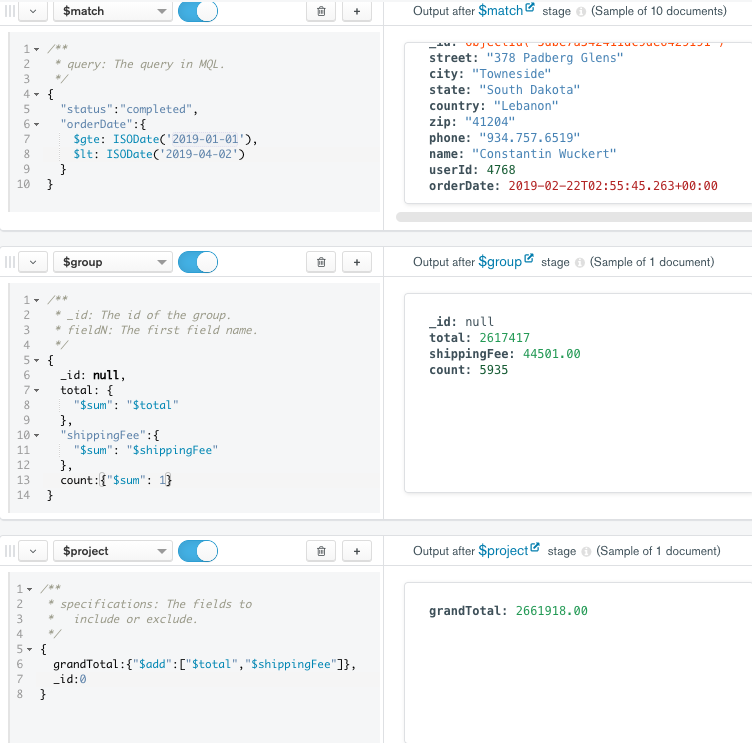Open the $match documentation external link icon
The image size is (752, 743).
530,8
